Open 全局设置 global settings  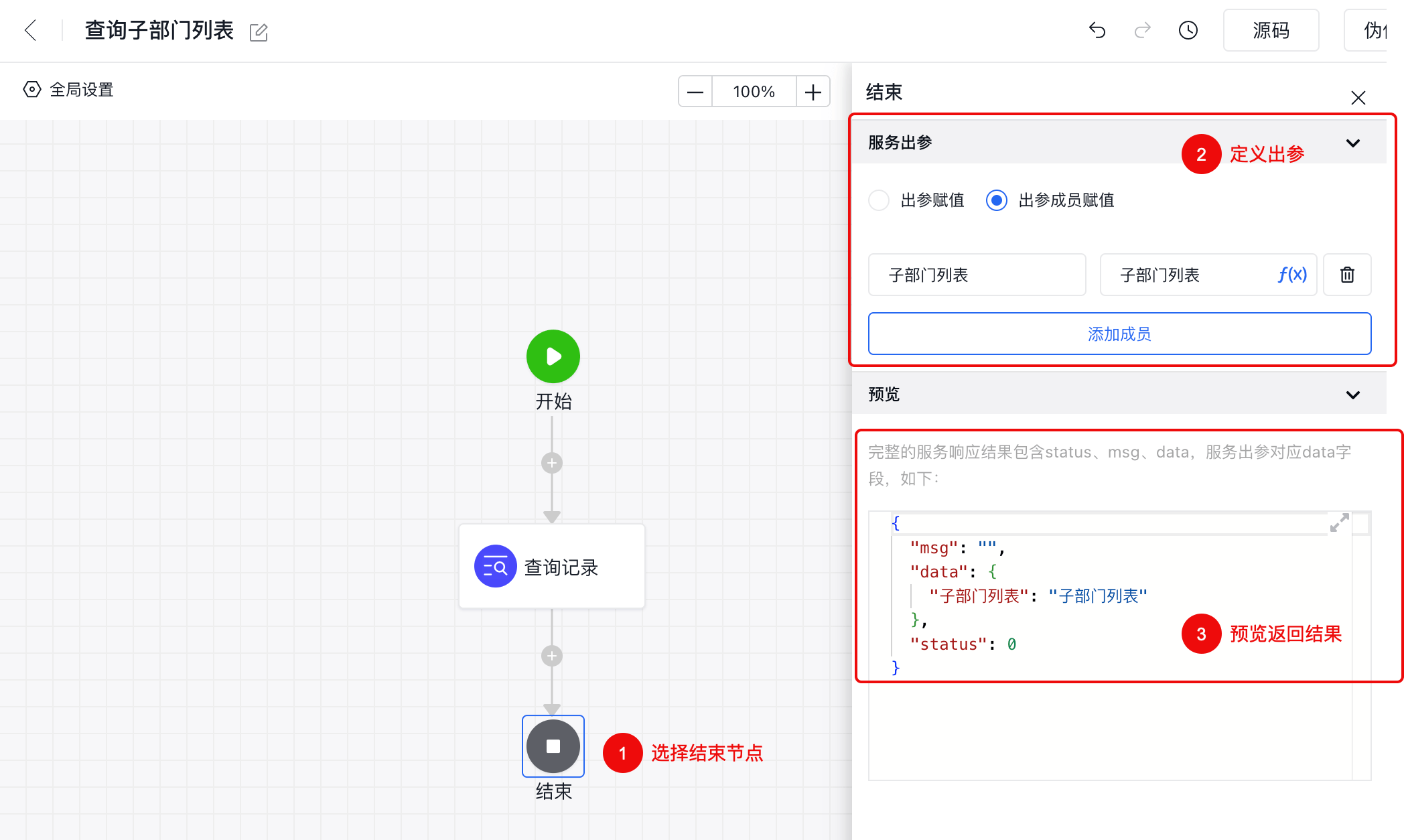click(68, 90)
